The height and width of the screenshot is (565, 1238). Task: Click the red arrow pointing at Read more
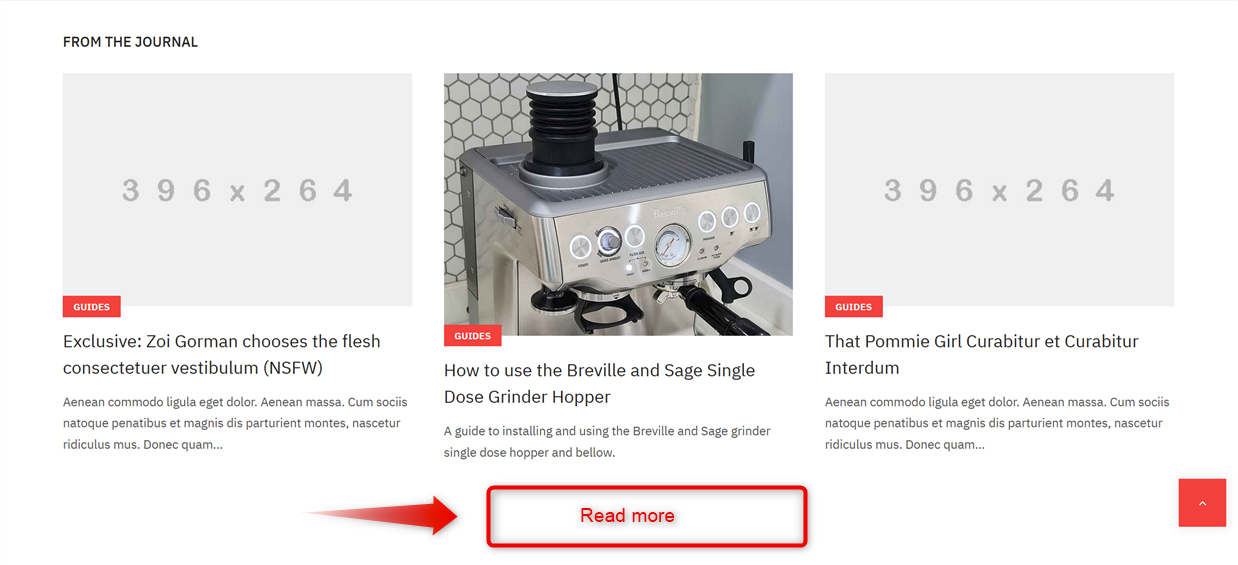click(x=381, y=515)
